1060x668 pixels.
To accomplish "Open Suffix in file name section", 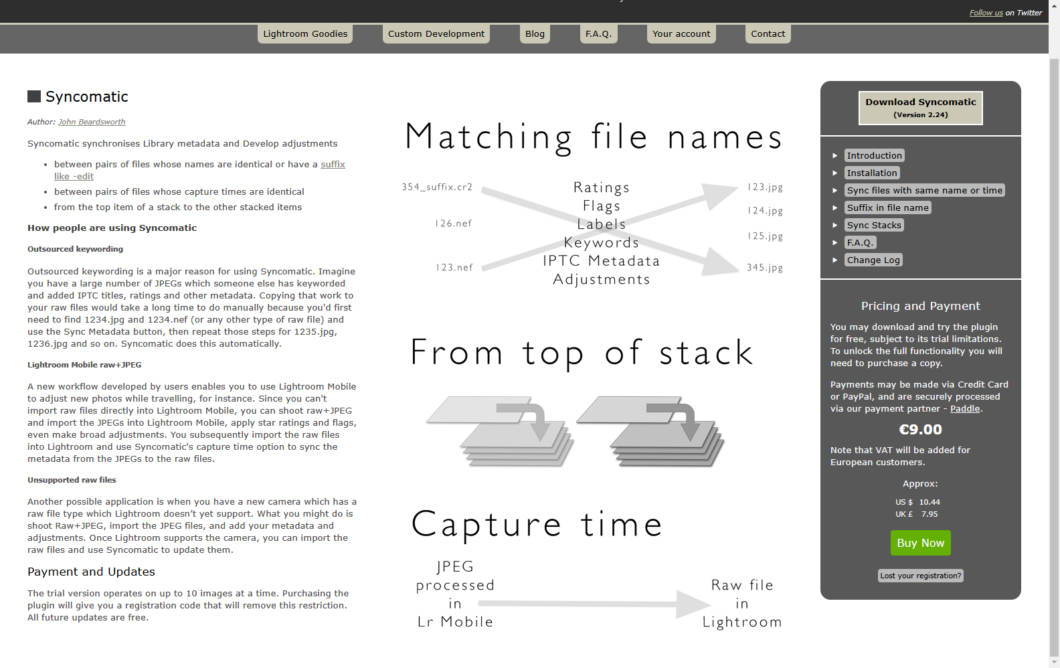I will coord(887,208).
